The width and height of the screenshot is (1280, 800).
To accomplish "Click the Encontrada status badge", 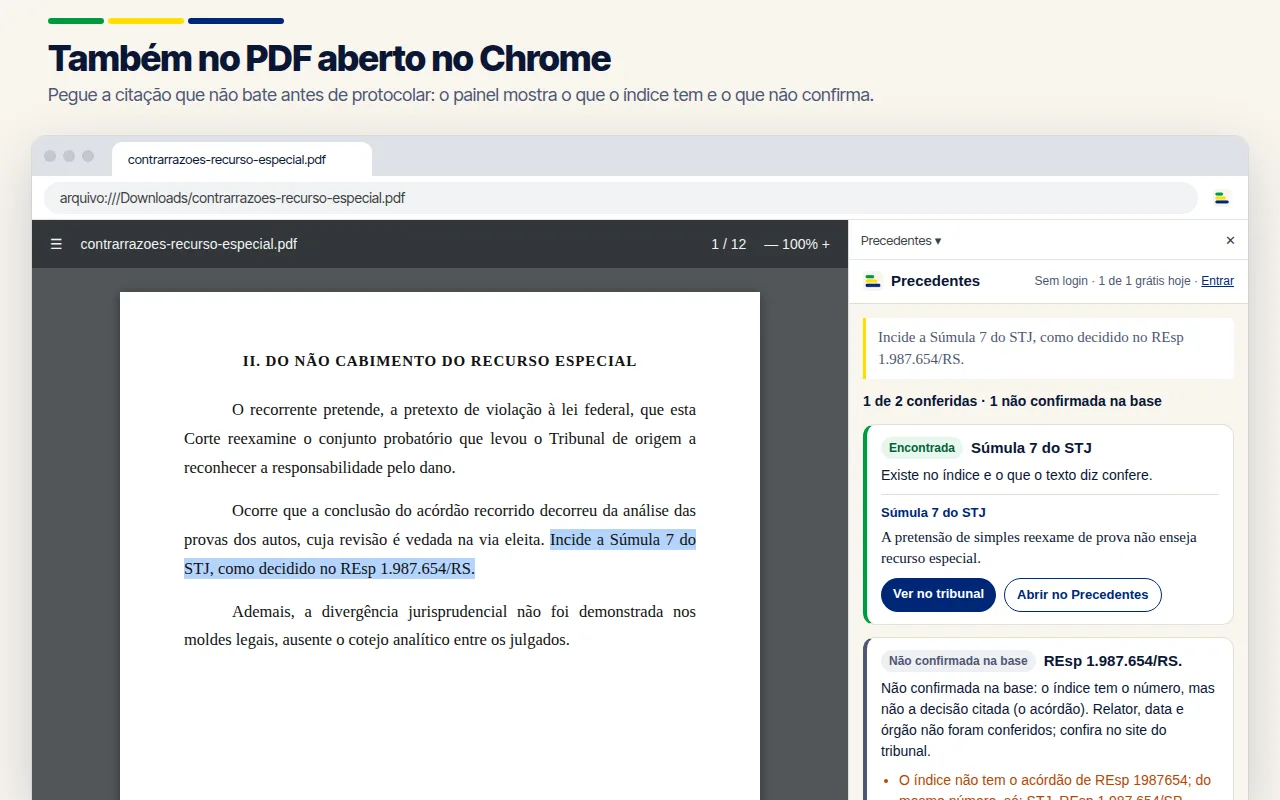I will point(922,448).
